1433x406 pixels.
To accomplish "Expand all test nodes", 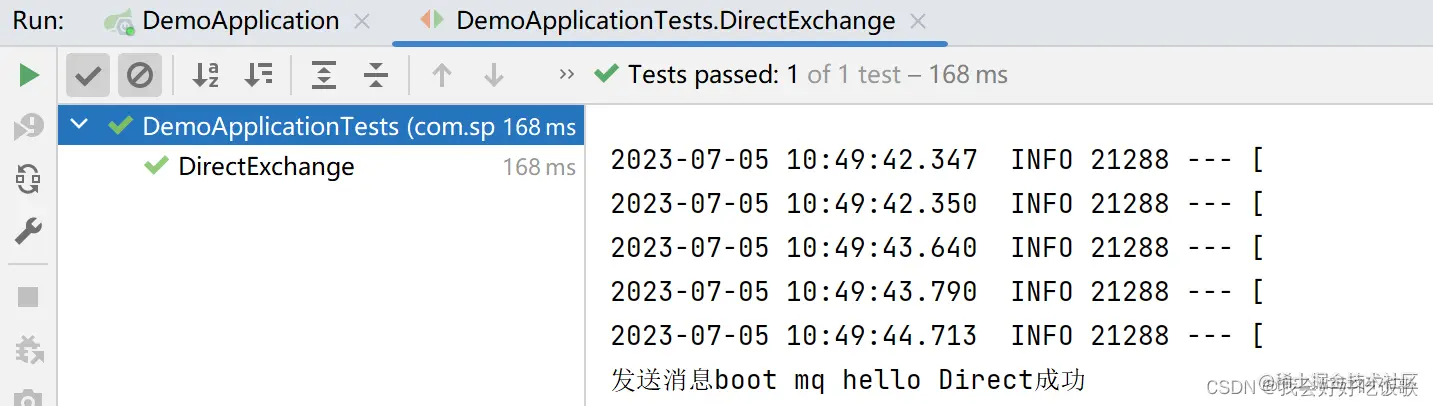I will click(323, 75).
